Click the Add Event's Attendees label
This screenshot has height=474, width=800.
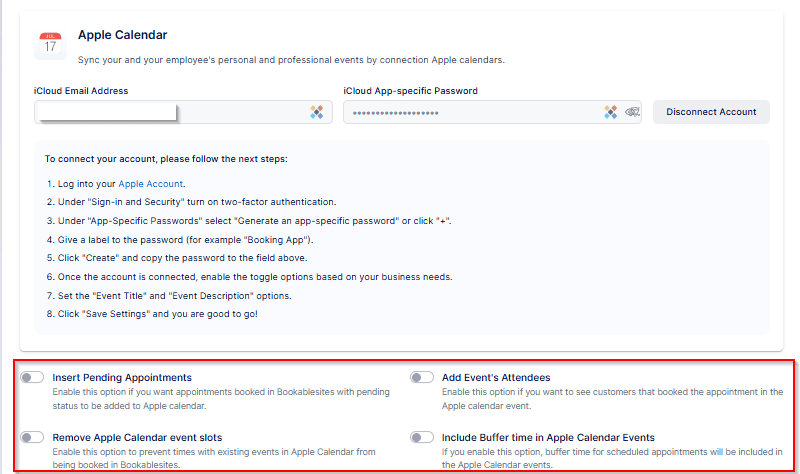[496, 378]
